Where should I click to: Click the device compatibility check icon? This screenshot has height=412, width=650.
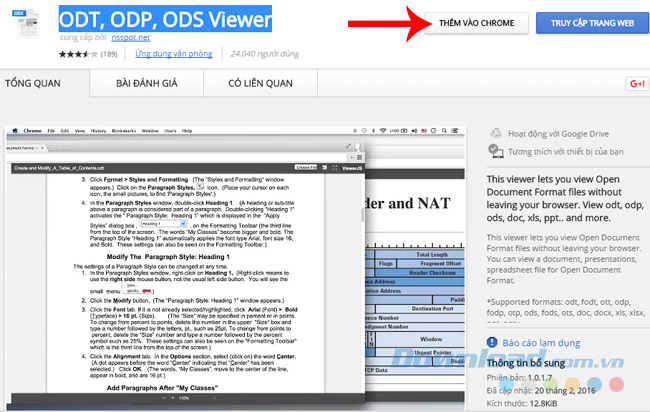pos(495,151)
